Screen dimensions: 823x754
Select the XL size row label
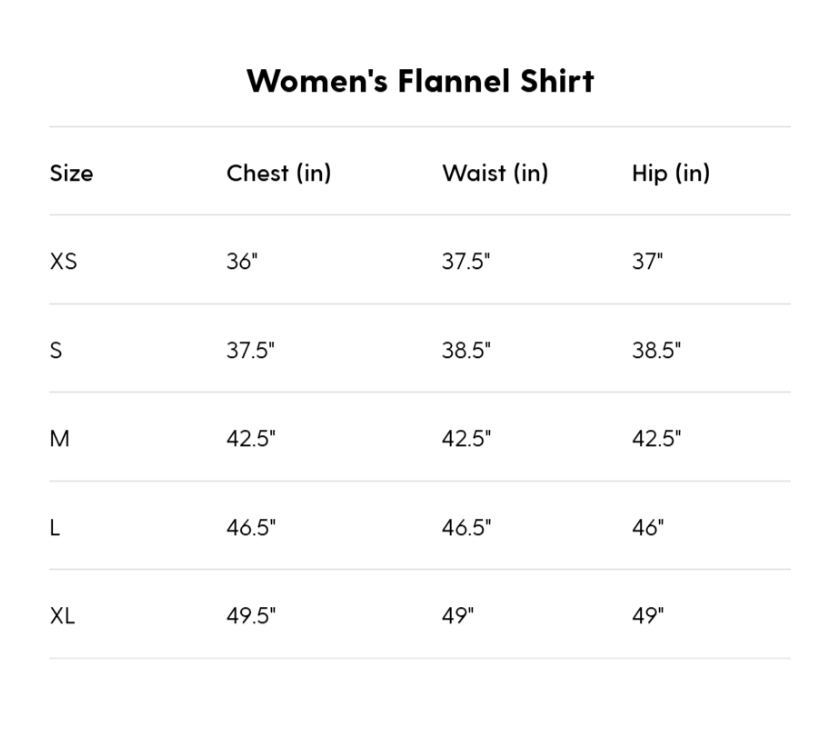pyautogui.click(x=62, y=616)
